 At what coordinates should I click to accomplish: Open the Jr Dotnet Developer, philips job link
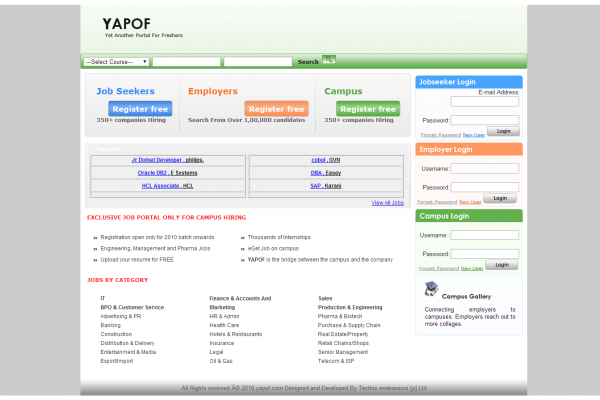(x=168, y=160)
